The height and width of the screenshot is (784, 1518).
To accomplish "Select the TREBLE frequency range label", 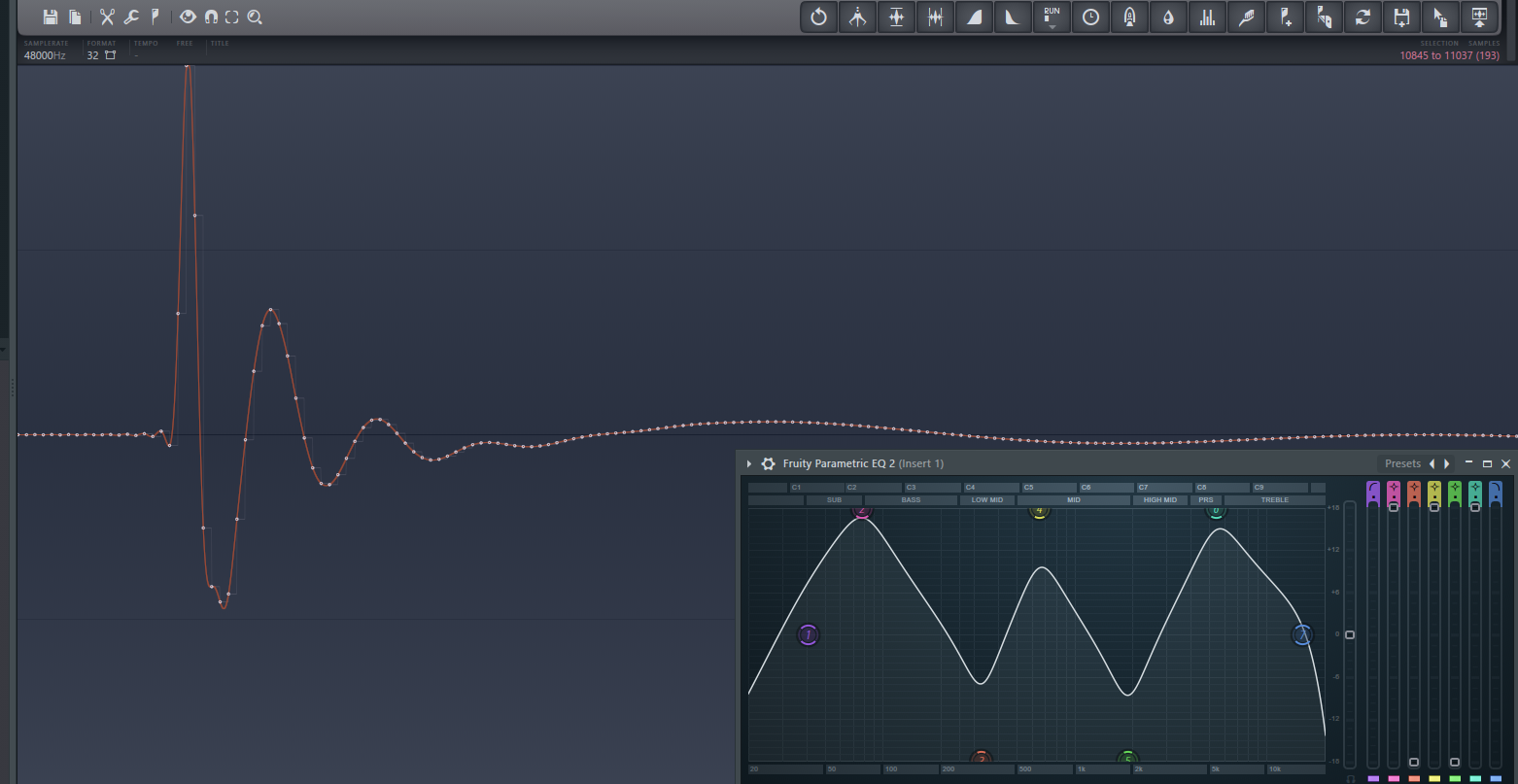I will (x=1275, y=500).
